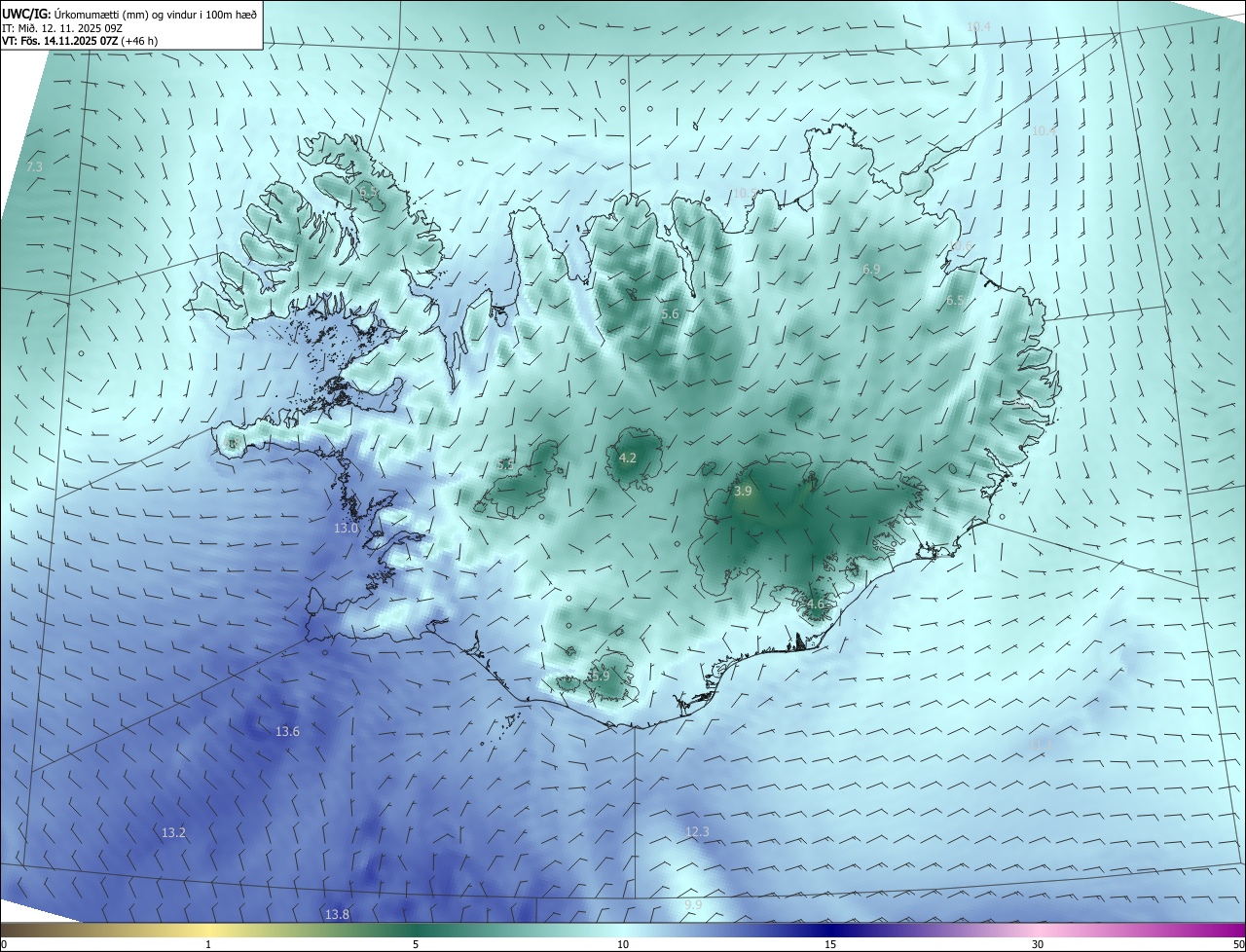Screen dimensions: 1246x952
Task: Click the 10.5 value label on the map
Action: click(x=745, y=194)
